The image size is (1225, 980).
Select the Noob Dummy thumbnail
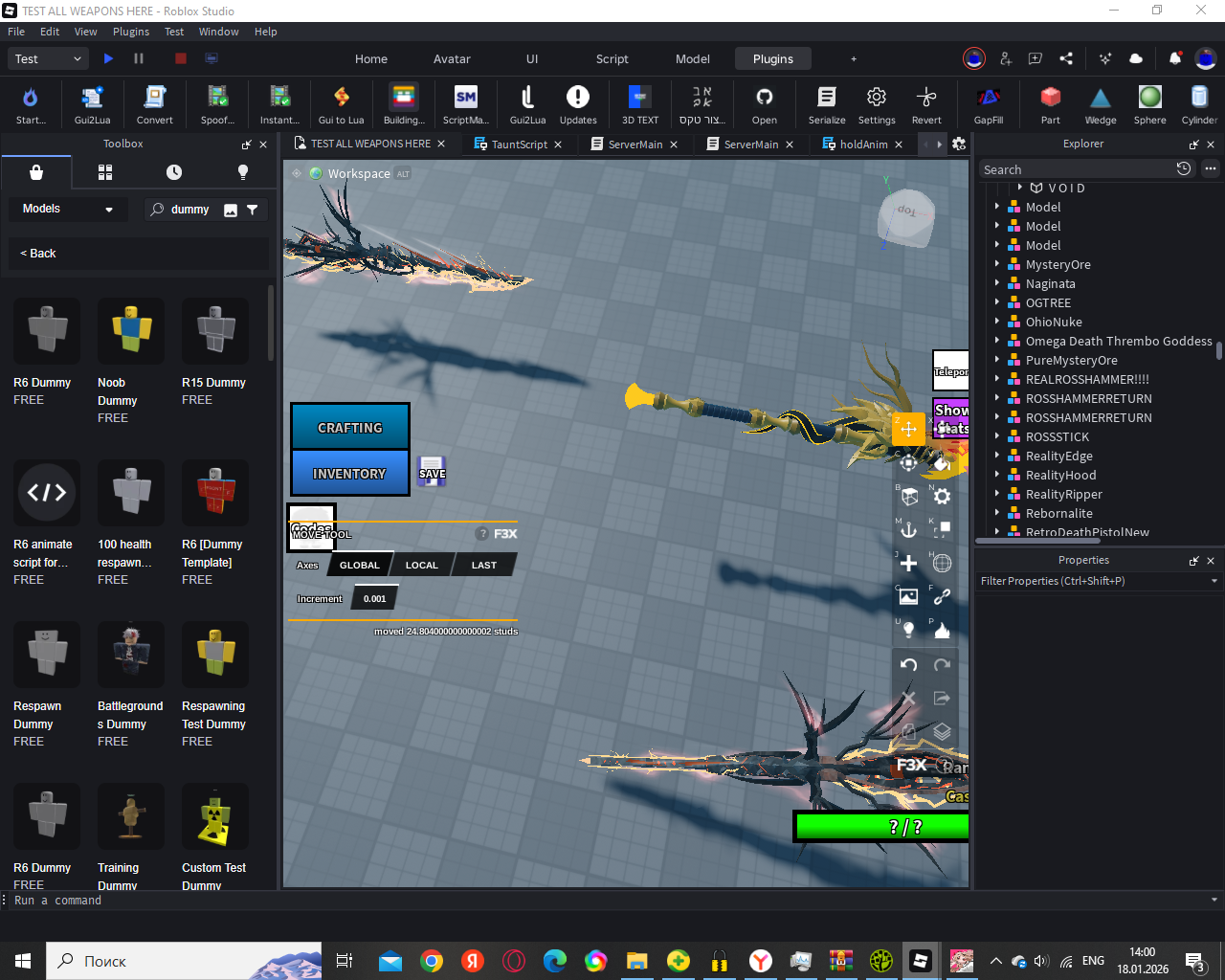tap(131, 330)
